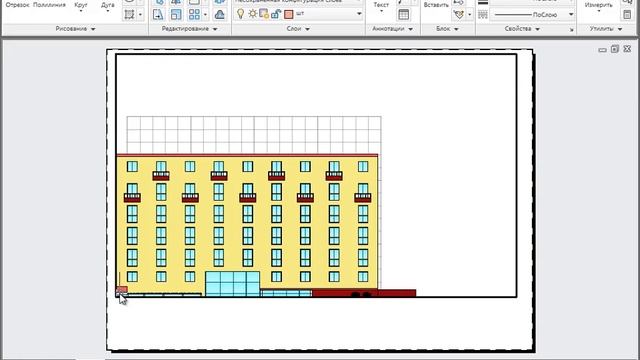Viewport: 640px width, 360px height.
Task: Click the offset tool icon in Редактирование
Action: [220, 15]
